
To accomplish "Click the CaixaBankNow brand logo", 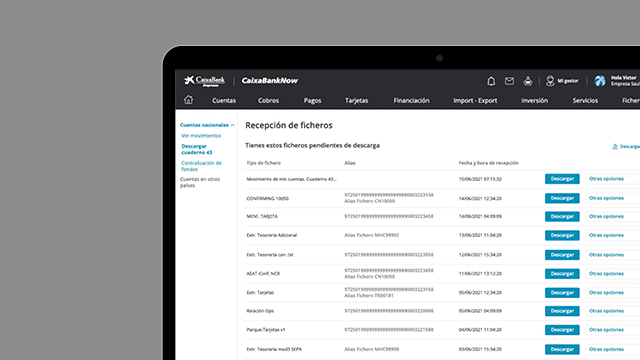I will (270, 81).
